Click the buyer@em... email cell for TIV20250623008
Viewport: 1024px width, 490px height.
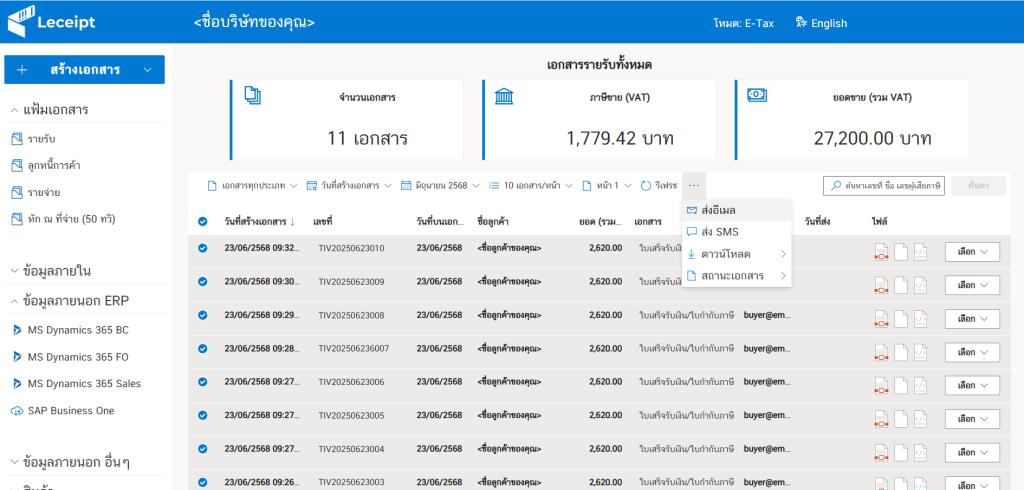coord(767,315)
